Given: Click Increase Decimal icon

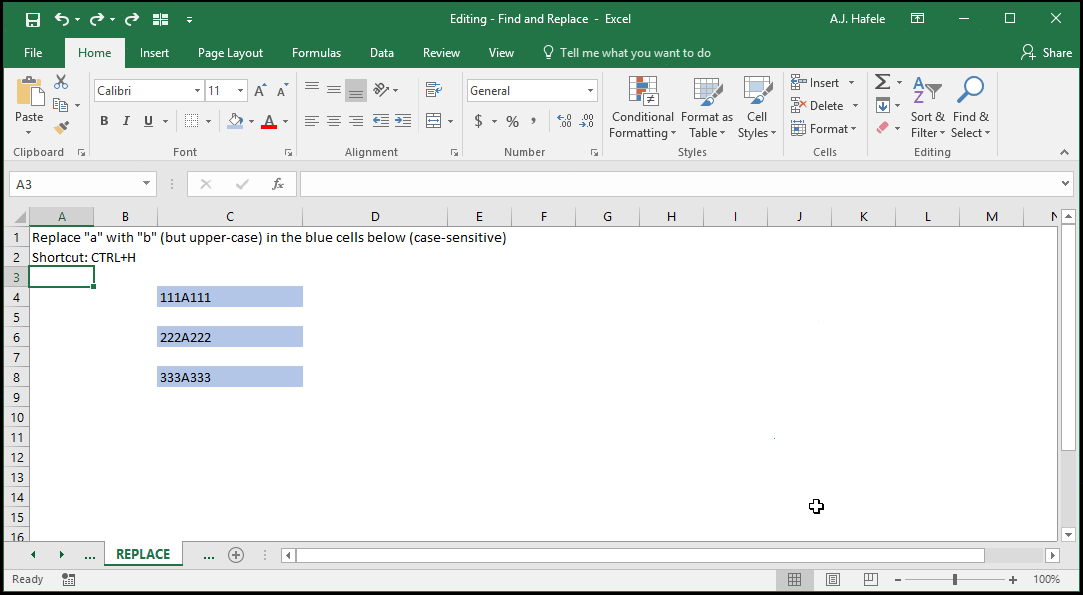Looking at the screenshot, I should tap(564, 121).
